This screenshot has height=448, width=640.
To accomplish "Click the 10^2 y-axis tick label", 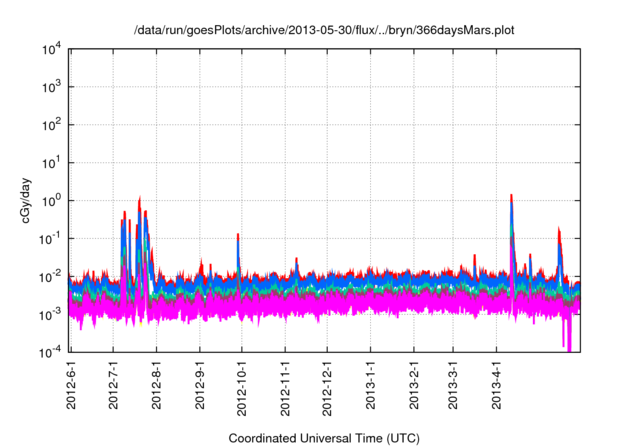I will pos(50,125).
